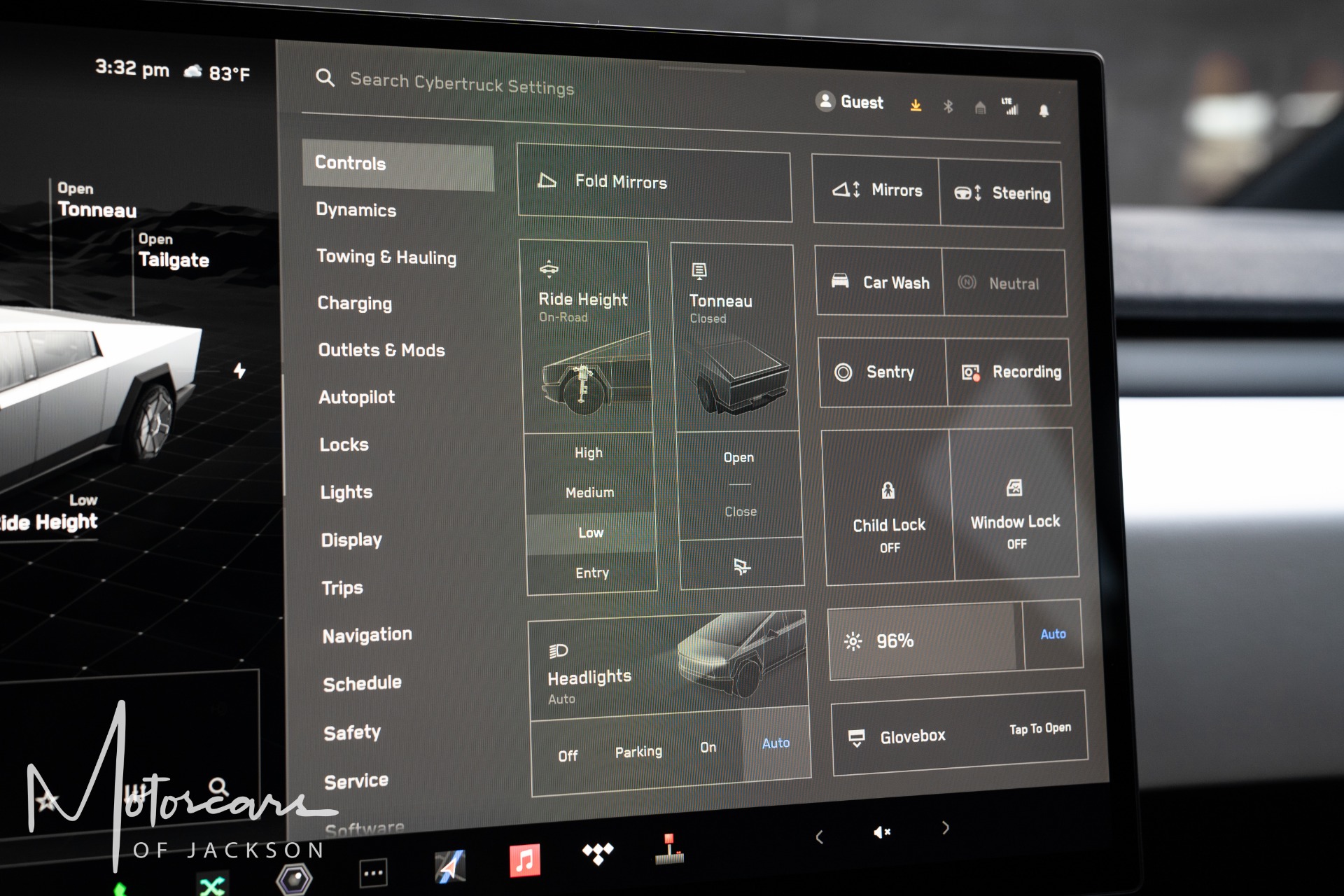The height and width of the screenshot is (896, 1344).
Task: Click the left arrow beside the volume
Action: tap(819, 836)
